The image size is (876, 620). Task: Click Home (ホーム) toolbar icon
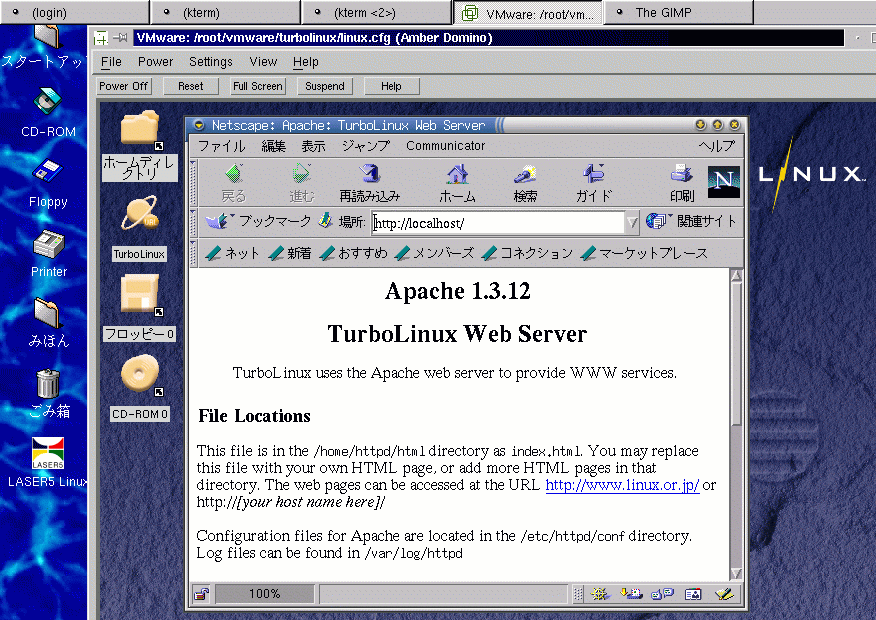tap(457, 174)
